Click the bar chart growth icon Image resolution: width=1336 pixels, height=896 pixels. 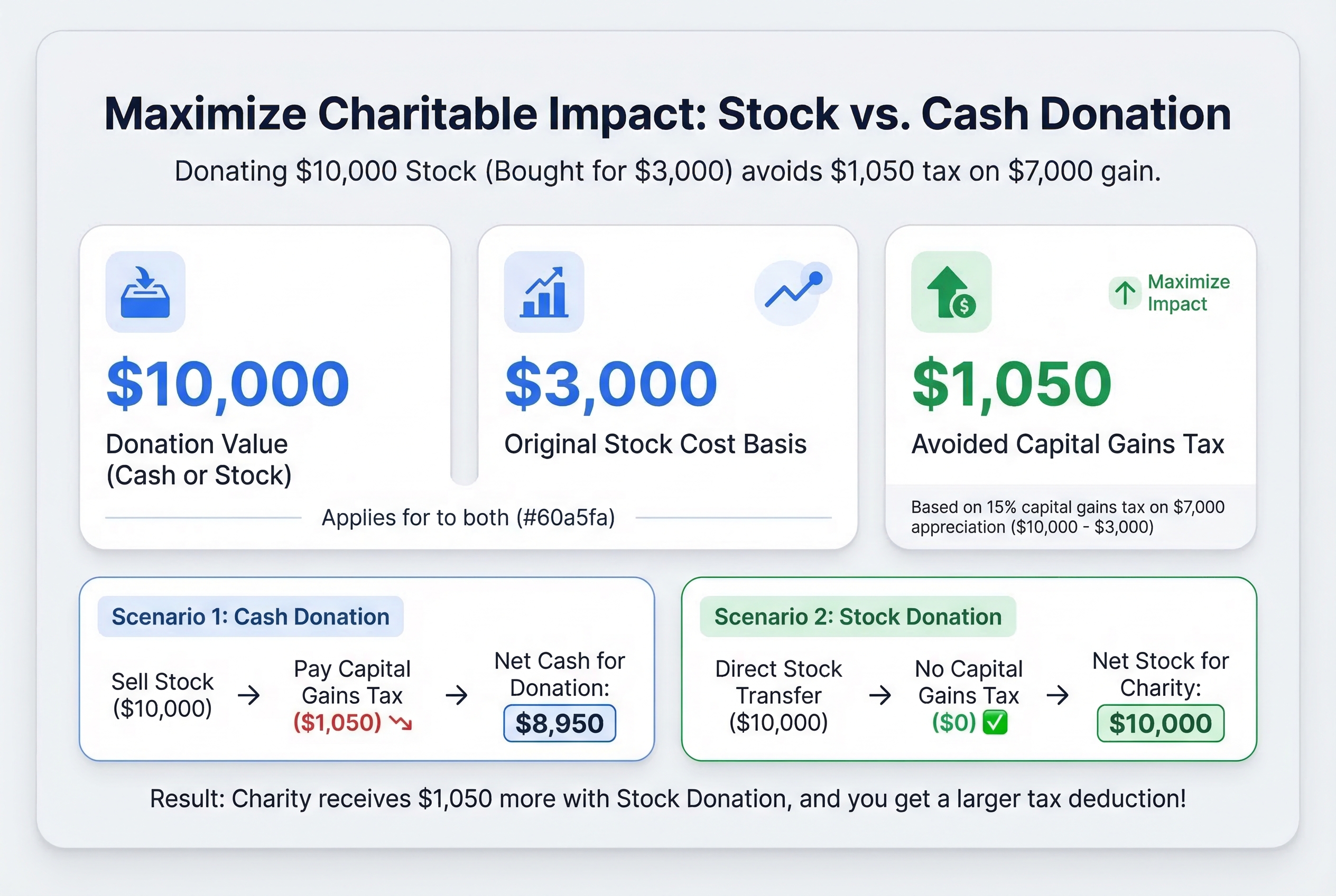pyautogui.click(x=544, y=292)
